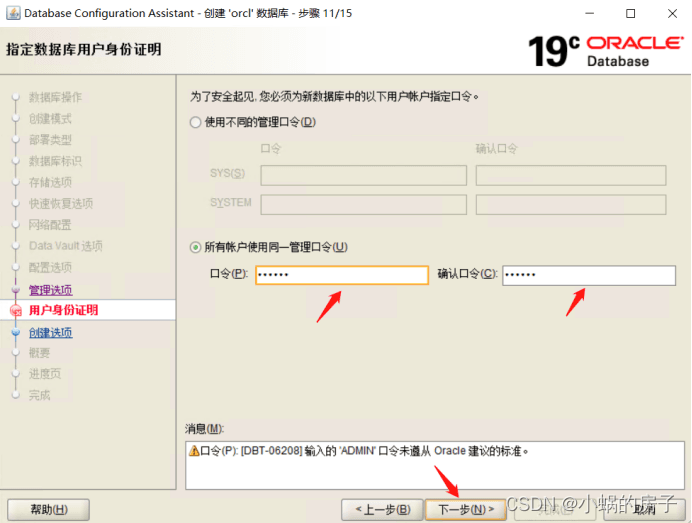Viewport: 692px width, 523px height.
Task: Click the 帮助(H) button
Action: (49, 510)
